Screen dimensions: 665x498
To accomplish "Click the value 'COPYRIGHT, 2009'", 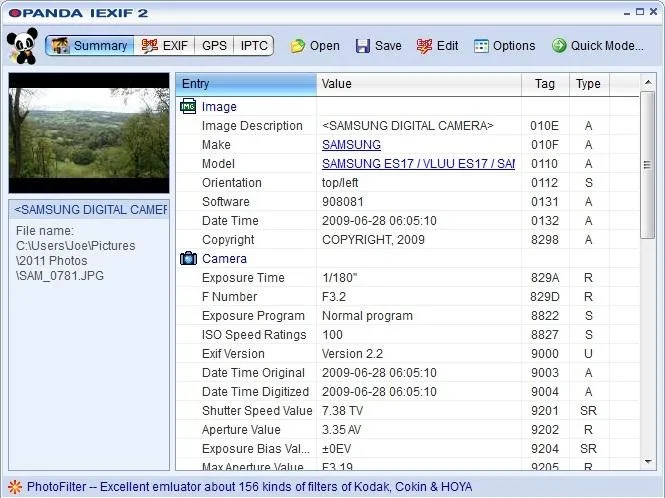I will tap(373, 239).
